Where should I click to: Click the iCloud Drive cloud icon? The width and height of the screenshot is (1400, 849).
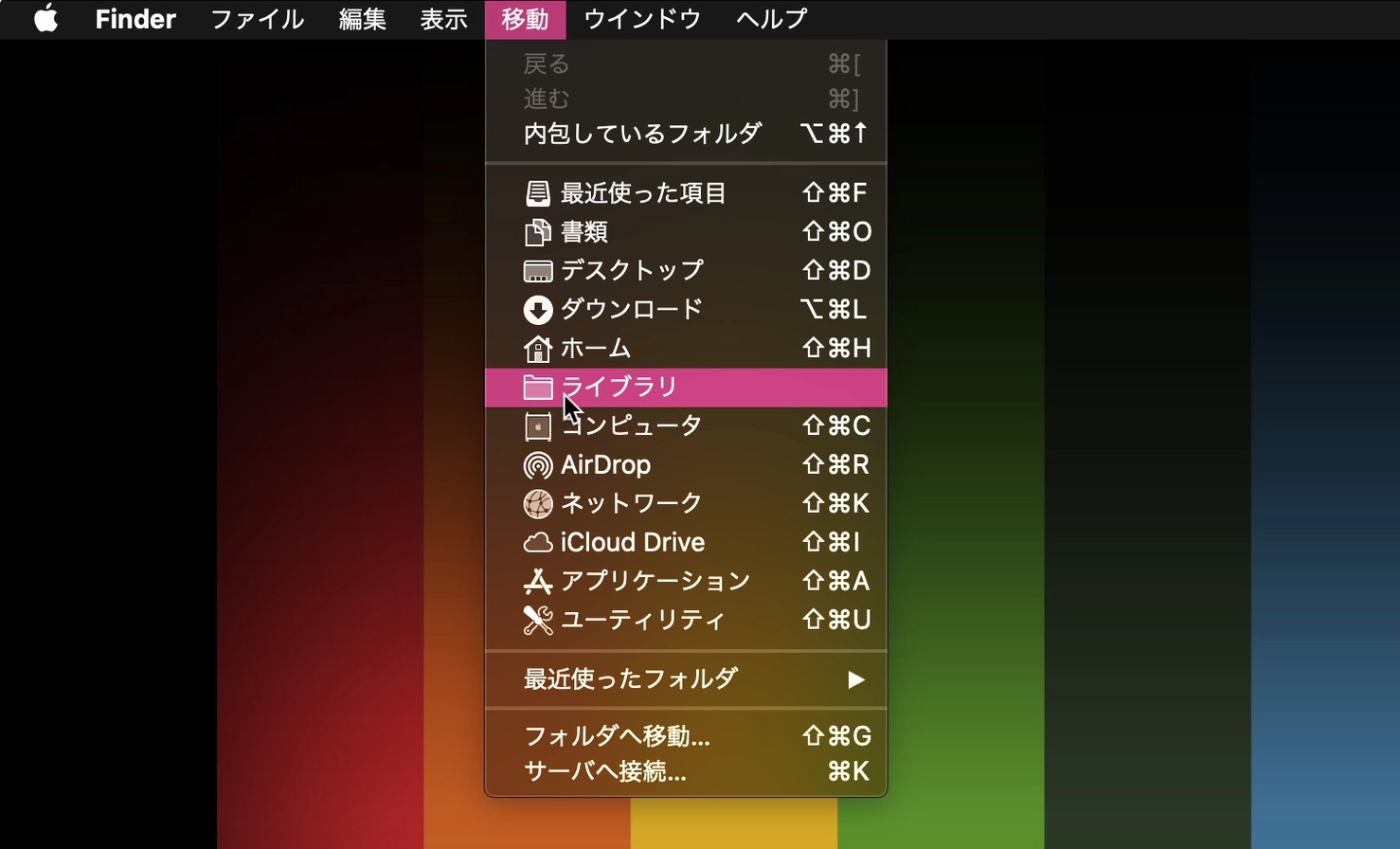pyautogui.click(x=537, y=543)
